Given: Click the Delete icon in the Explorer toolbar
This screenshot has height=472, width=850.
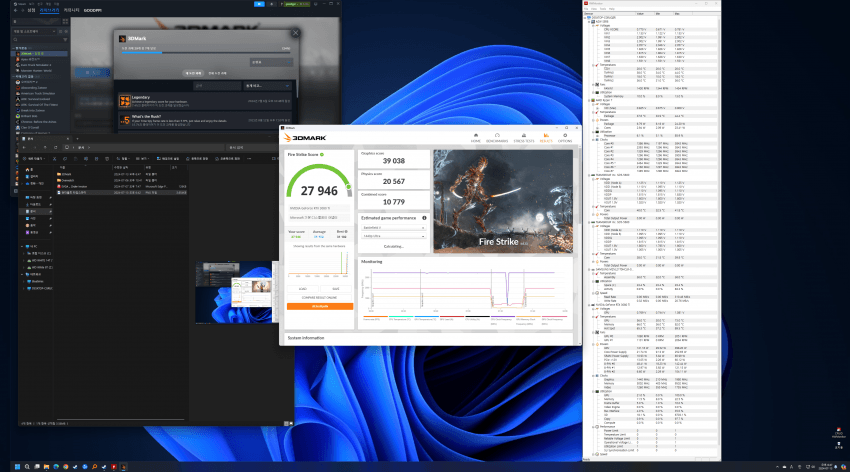Looking at the screenshot, I should point(107,159).
